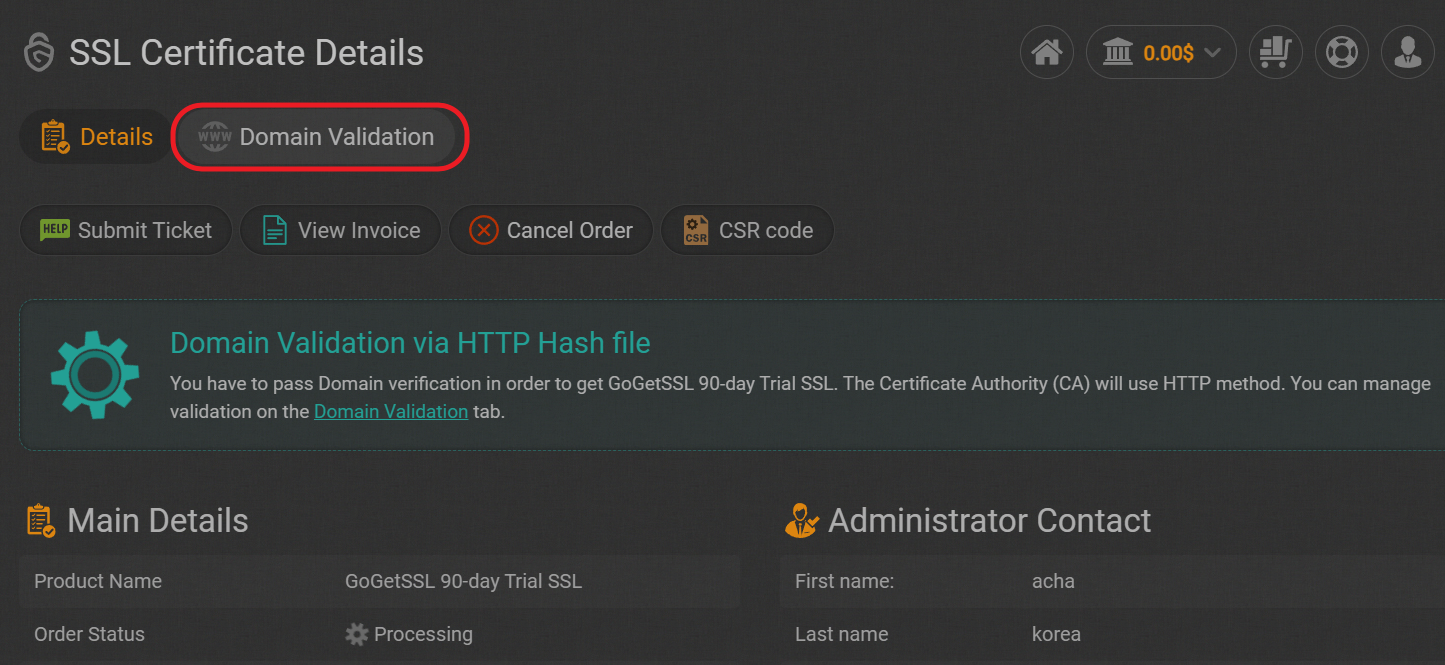1445x665 pixels.
Task: Click the 'Administrator Contact' section heading
Action: click(990, 521)
